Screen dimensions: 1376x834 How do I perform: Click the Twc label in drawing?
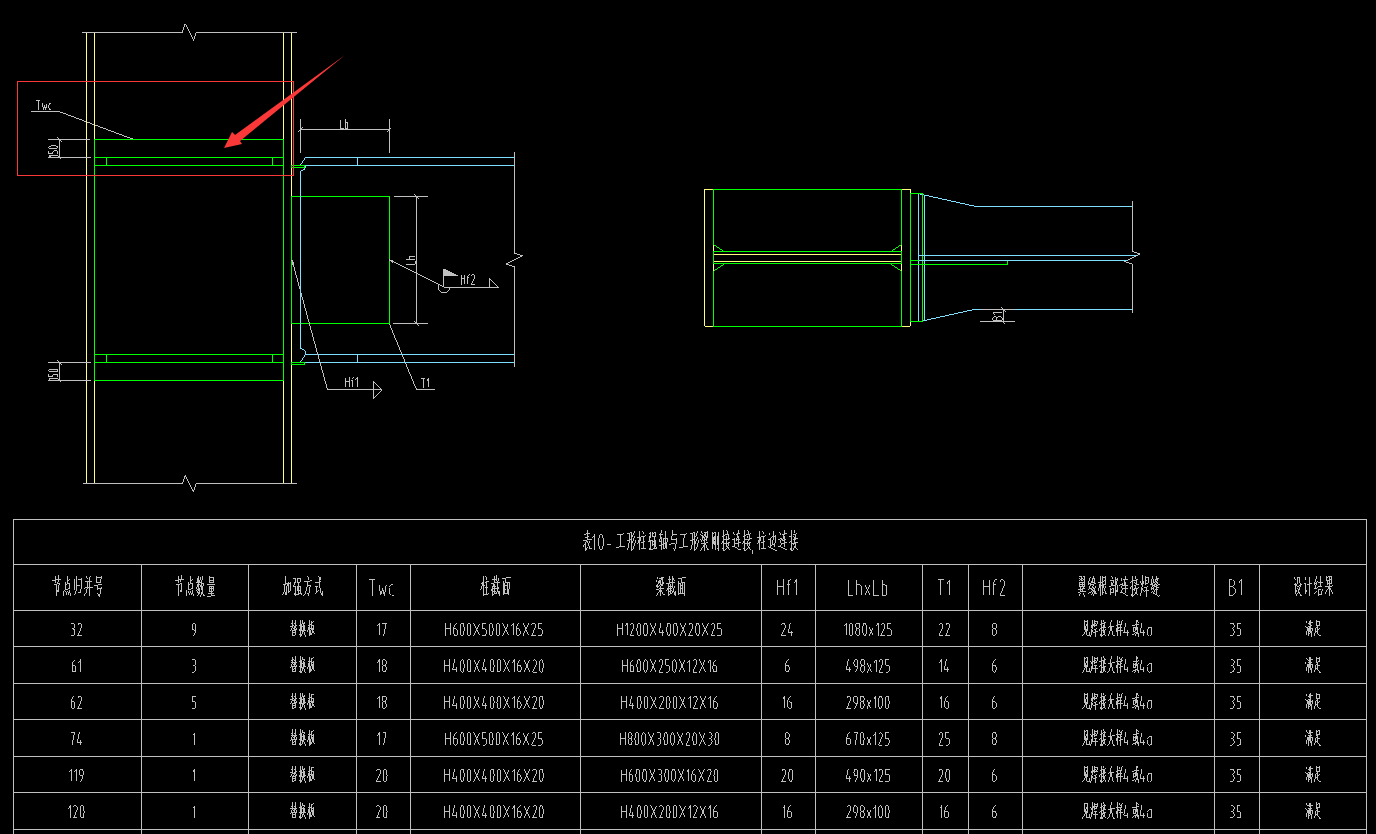(43, 106)
